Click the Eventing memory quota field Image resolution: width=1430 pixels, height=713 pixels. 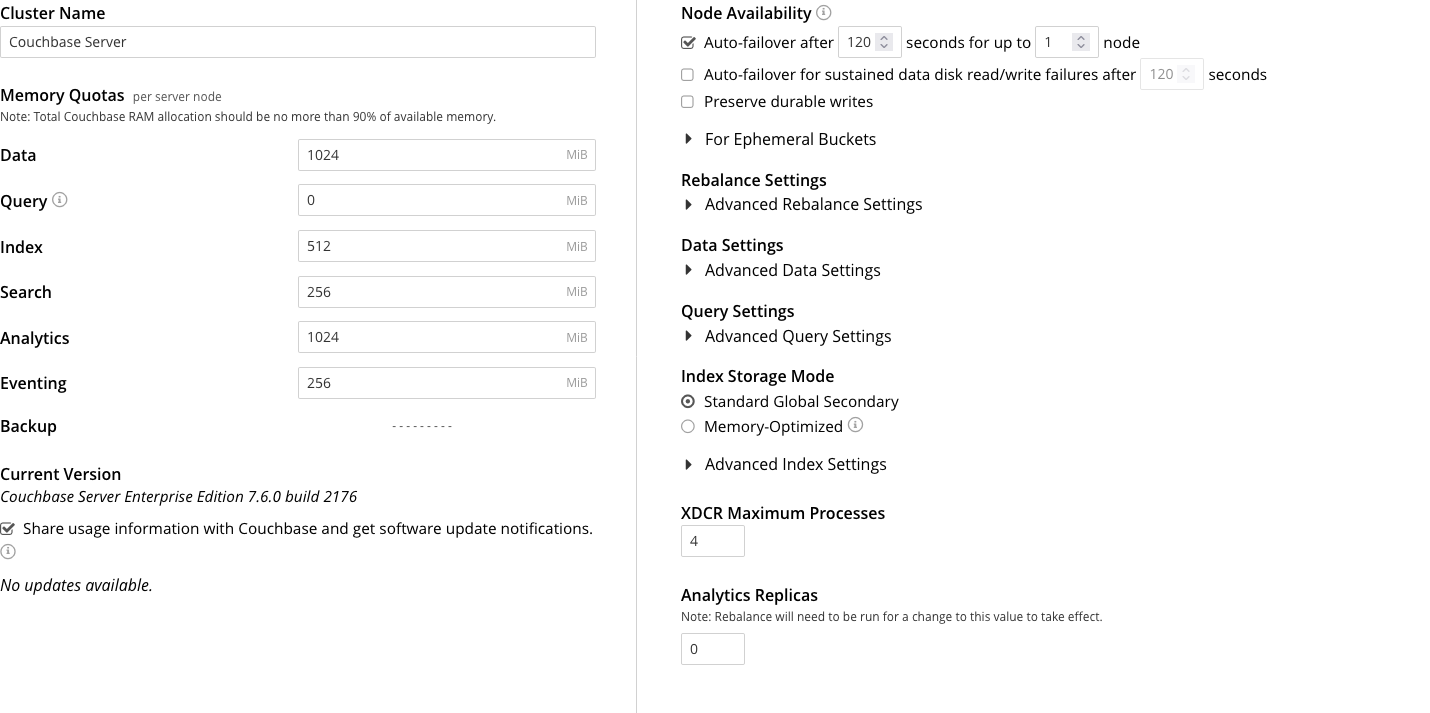click(x=447, y=383)
